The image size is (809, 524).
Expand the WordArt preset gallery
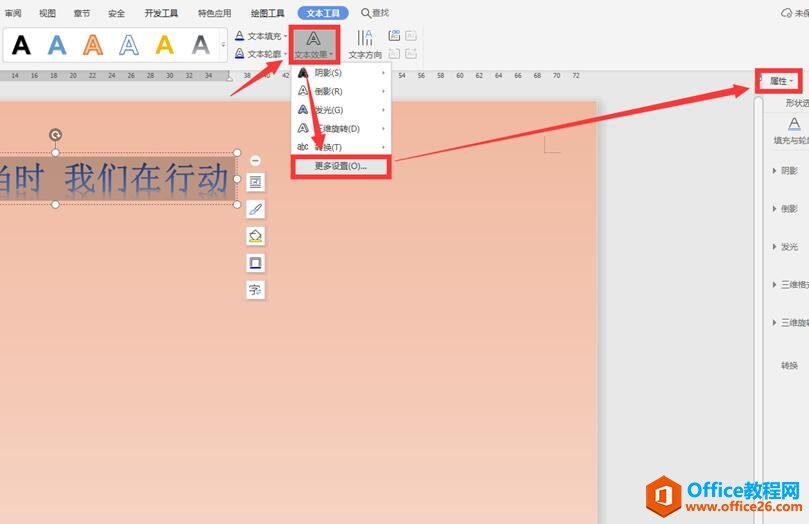pos(223,45)
